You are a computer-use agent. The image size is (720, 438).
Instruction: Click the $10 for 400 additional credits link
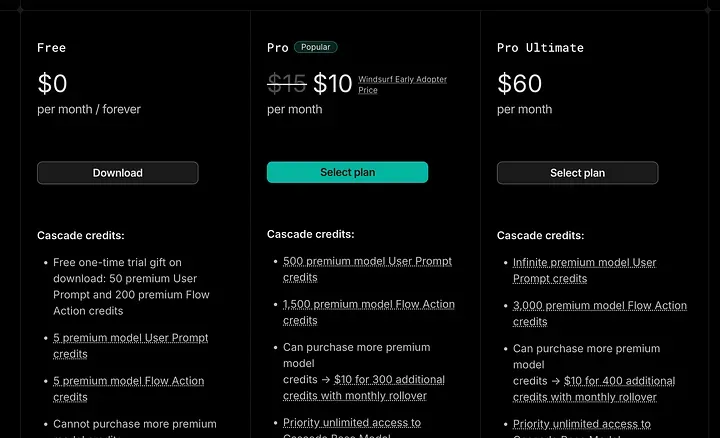click(x=620, y=381)
